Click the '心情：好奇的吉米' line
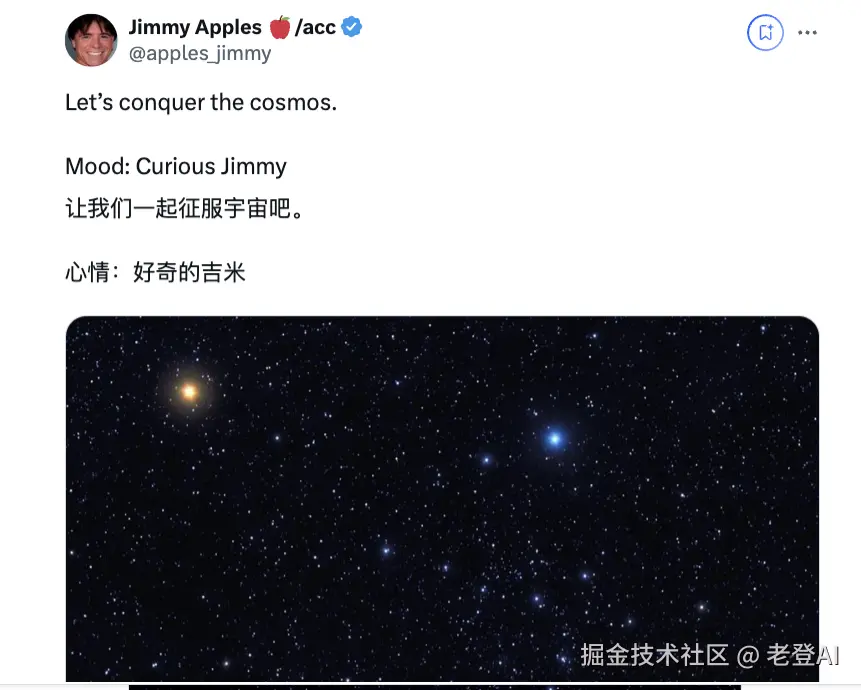Viewport: 861px width, 690px height. [155, 272]
